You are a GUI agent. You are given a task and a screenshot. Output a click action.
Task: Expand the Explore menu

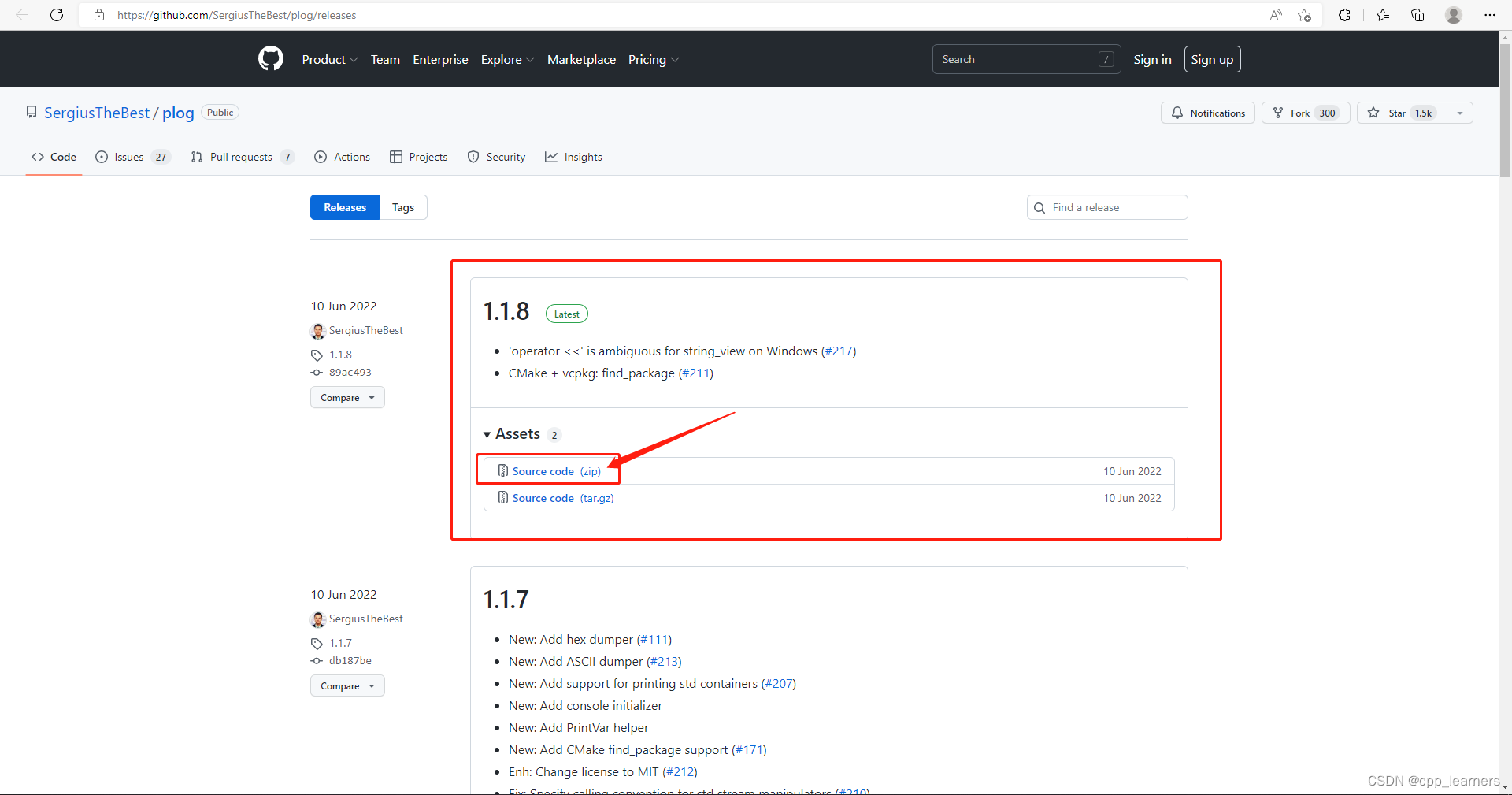[x=508, y=59]
